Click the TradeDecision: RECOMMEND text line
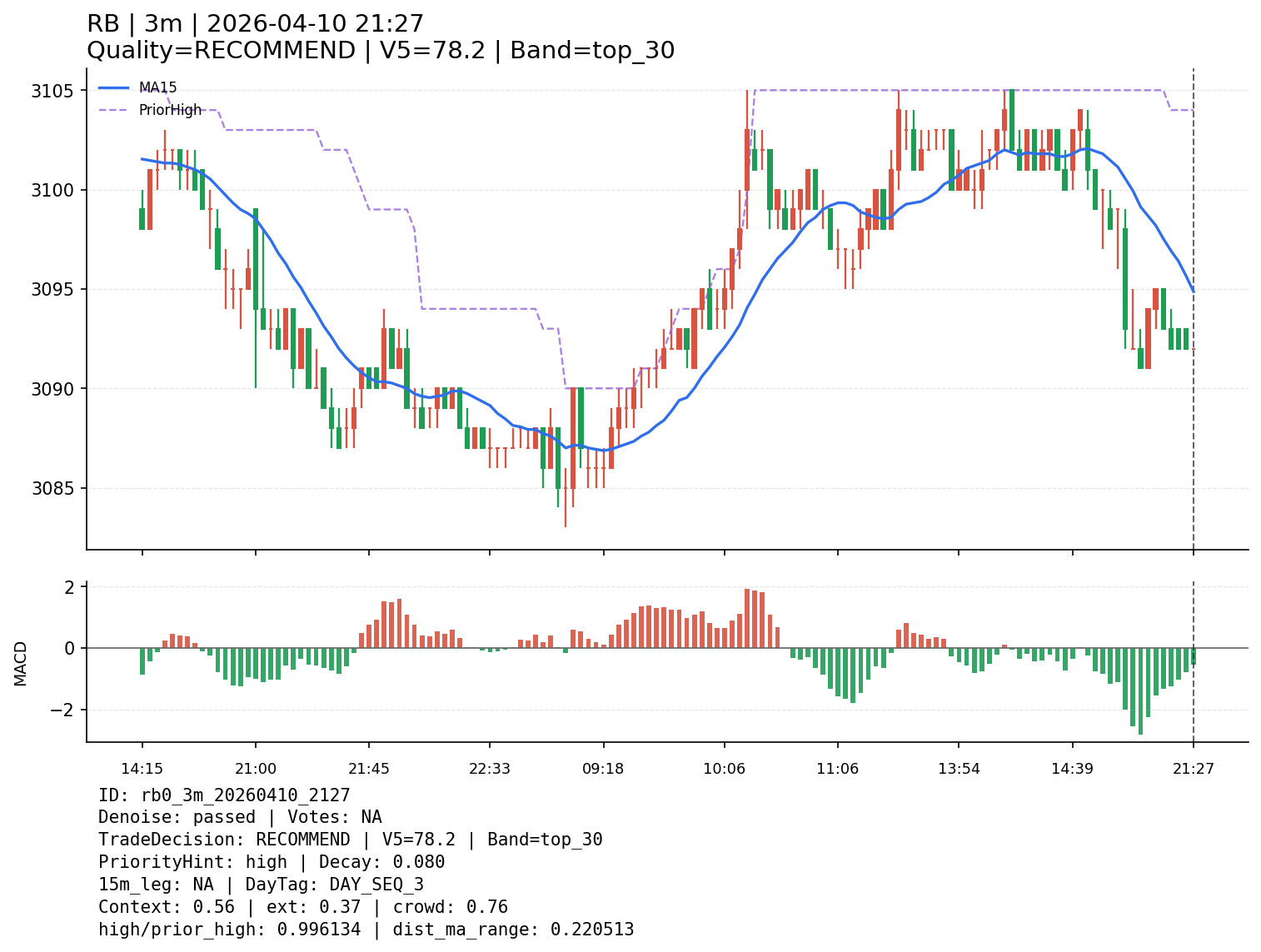The width and height of the screenshot is (1261, 952). click(350, 840)
